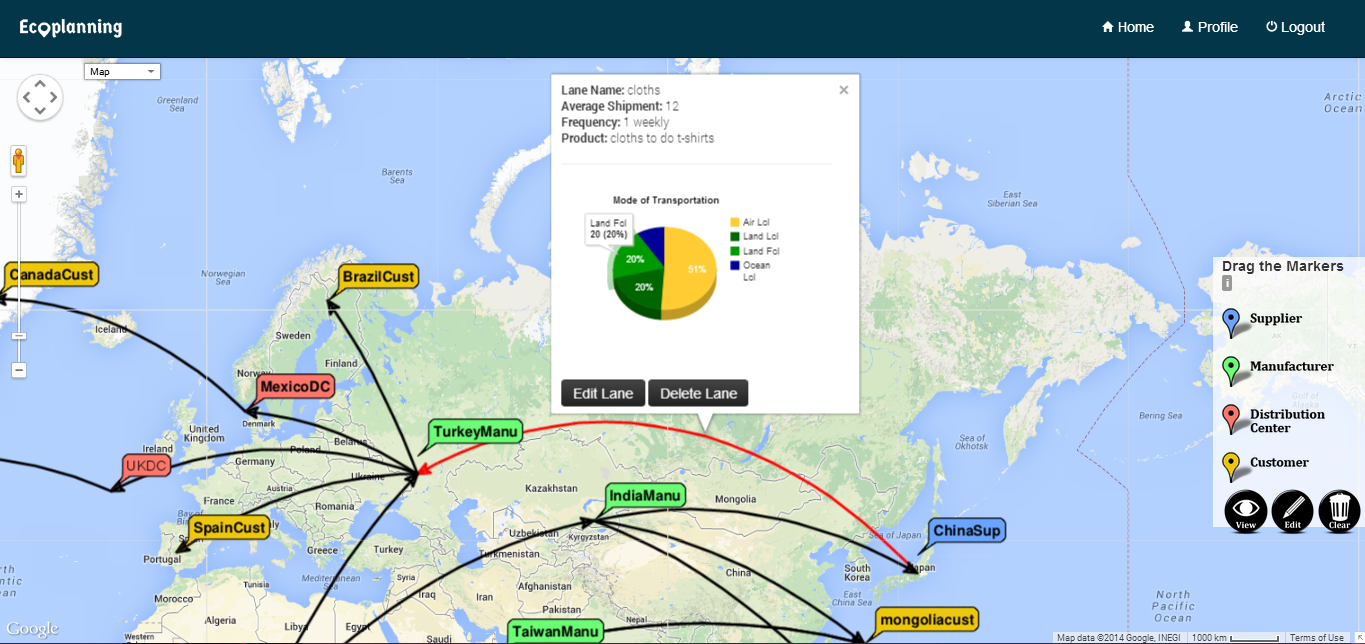Click the yellow Air Lcl legend swatch
1365x644 pixels.
tap(735, 222)
